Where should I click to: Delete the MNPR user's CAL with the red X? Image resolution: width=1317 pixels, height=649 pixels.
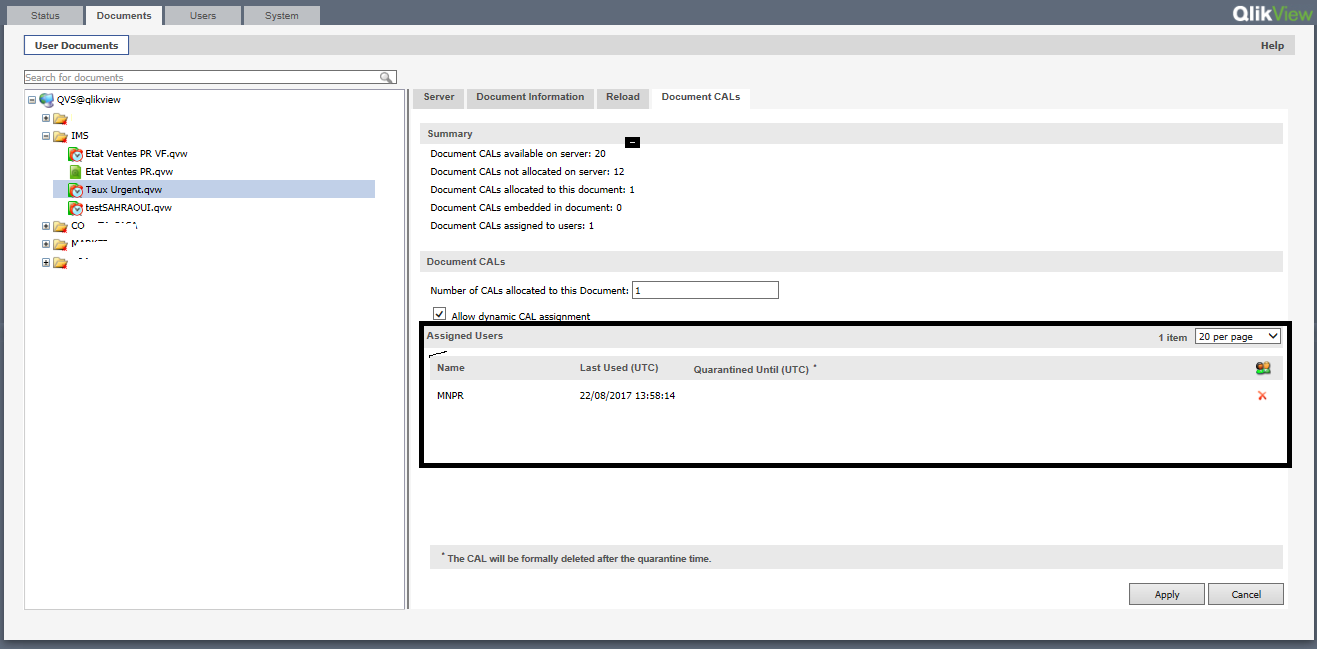[x=1262, y=396]
